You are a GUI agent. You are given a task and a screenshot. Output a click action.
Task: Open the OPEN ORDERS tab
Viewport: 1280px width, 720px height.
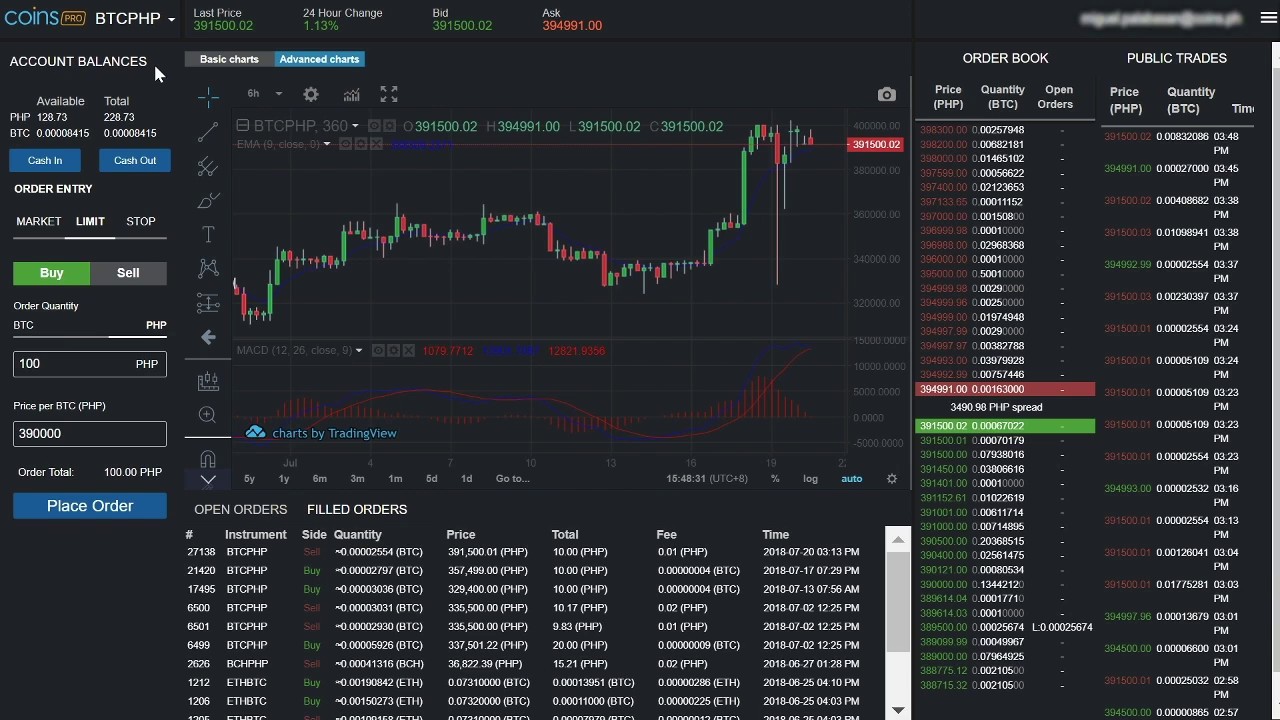pyautogui.click(x=240, y=509)
